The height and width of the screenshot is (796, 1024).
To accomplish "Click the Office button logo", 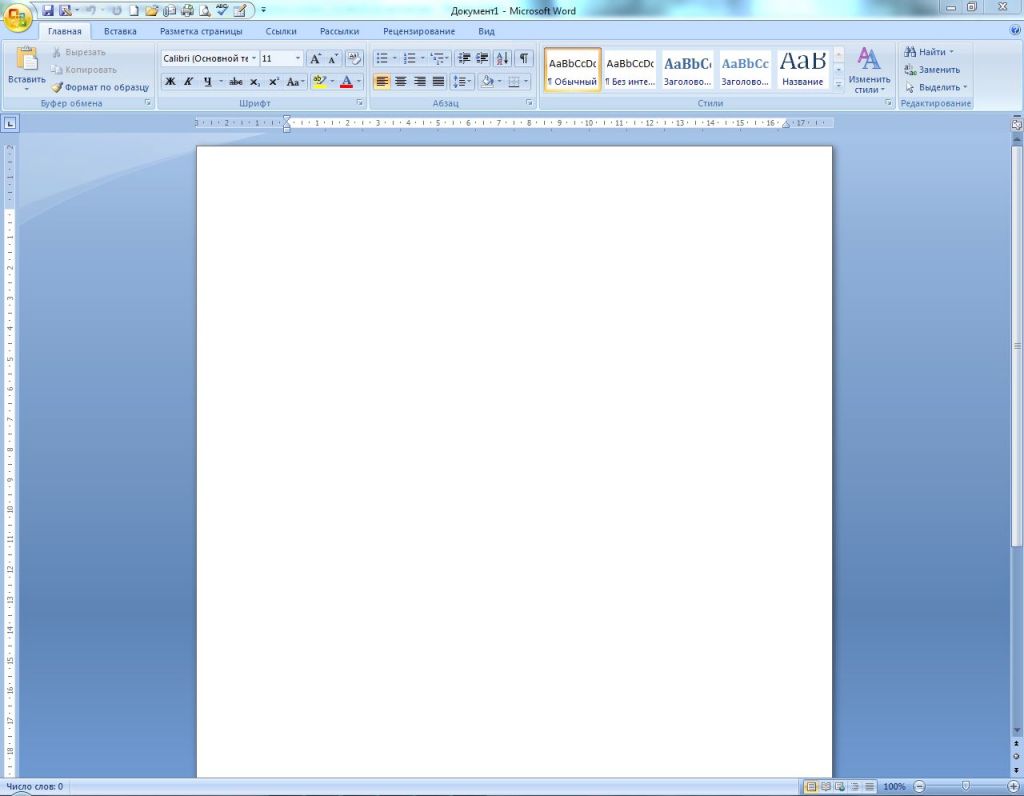I will click(x=18, y=17).
